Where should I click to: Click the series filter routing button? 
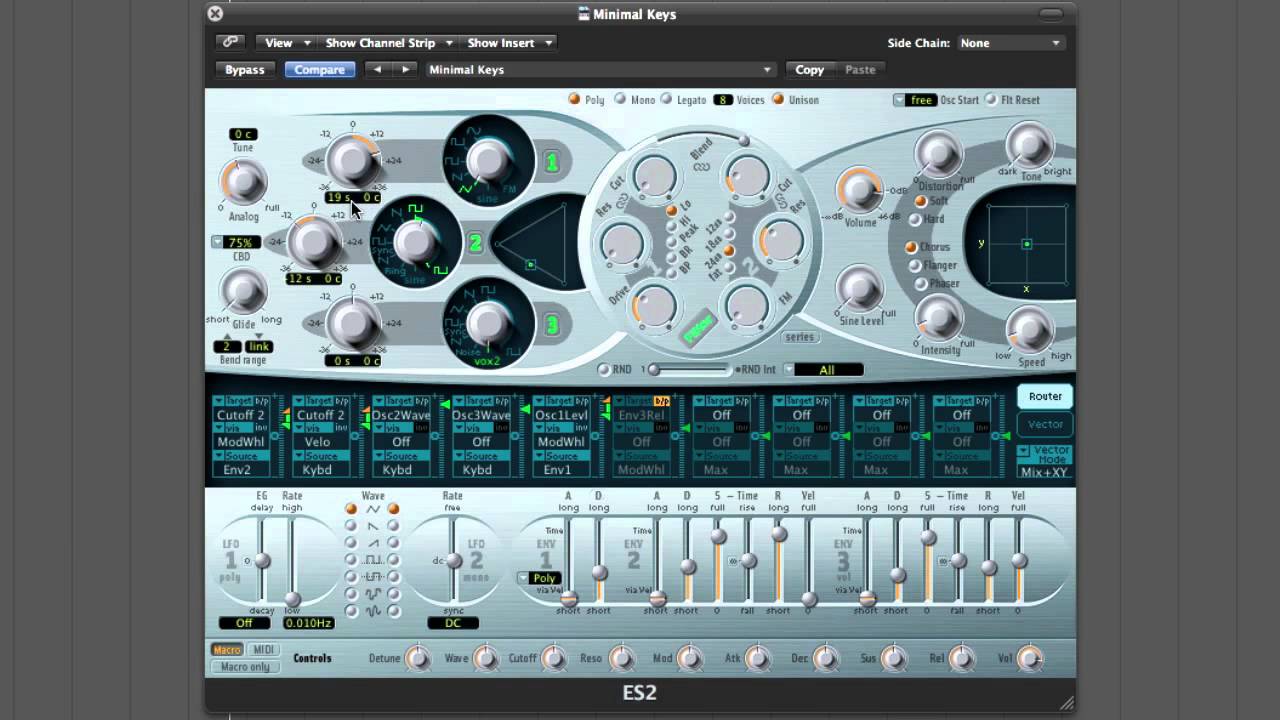click(x=800, y=337)
